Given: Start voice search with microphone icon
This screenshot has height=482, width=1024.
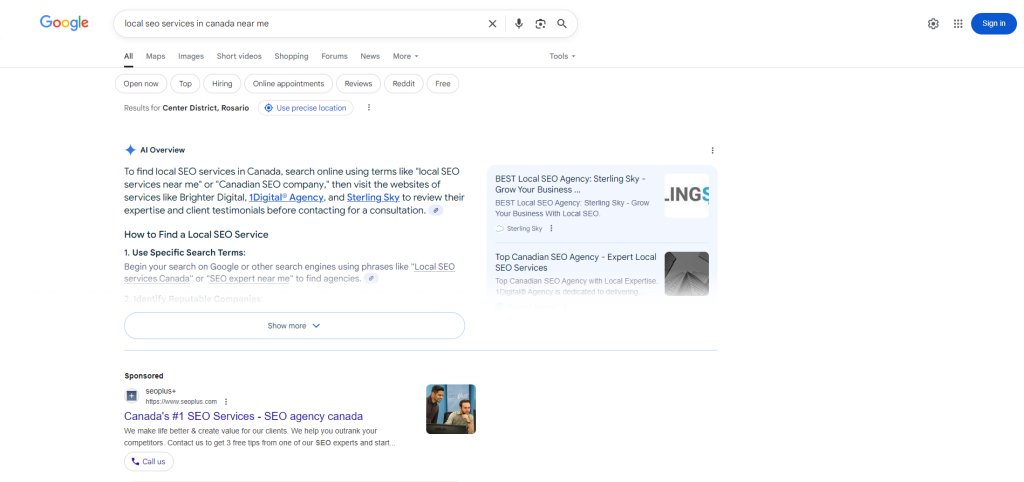Looking at the screenshot, I should 519,24.
